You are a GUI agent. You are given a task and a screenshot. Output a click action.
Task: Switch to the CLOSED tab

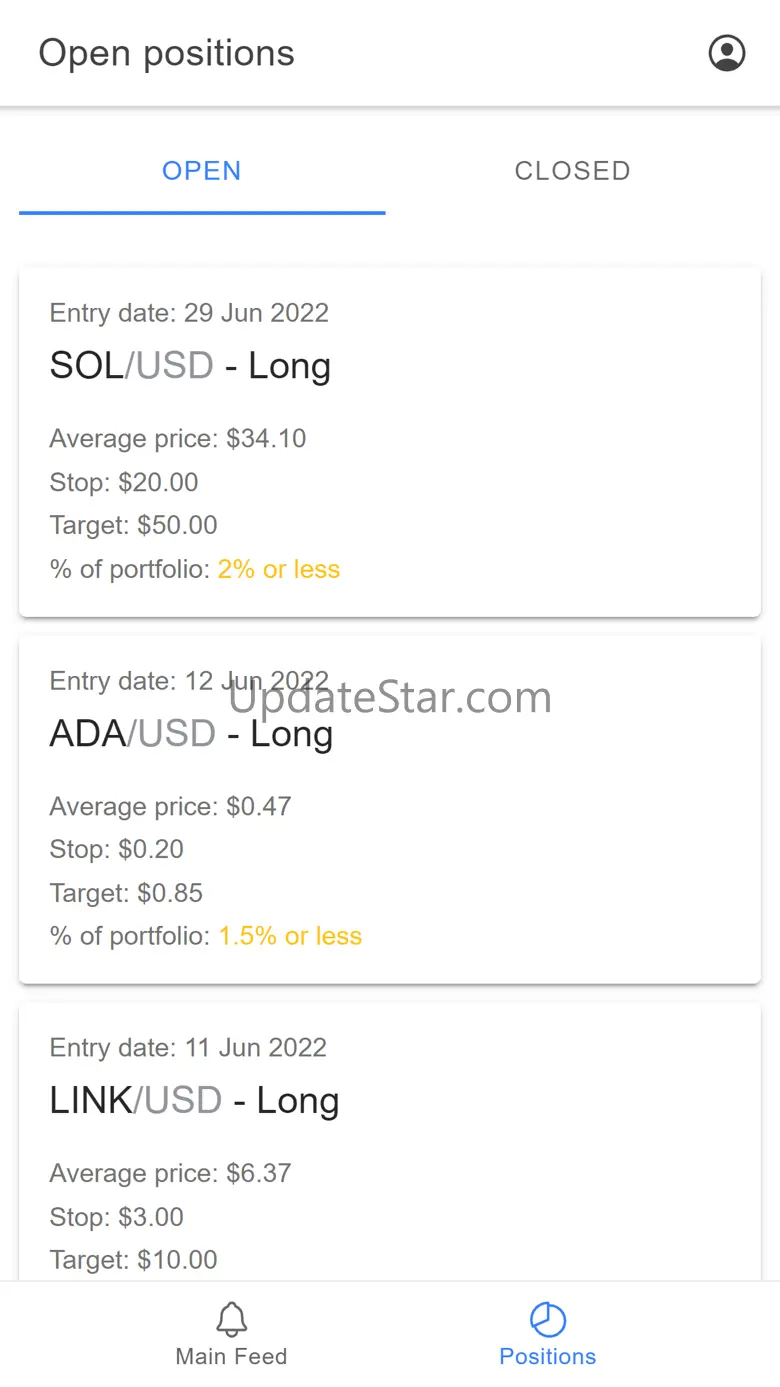tap(572, 171)
